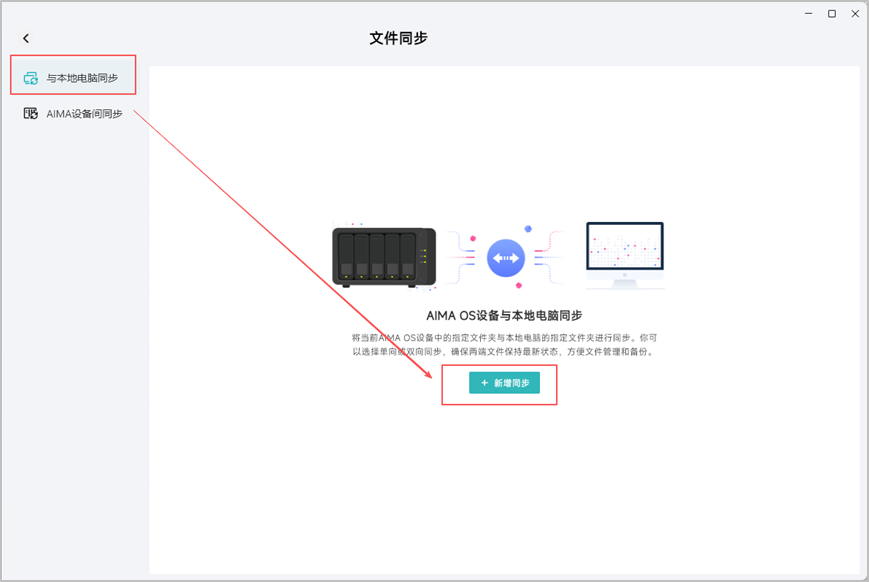Click the sync description paragraph text
This screenshot has width=869, height=582.
[504, 345]
